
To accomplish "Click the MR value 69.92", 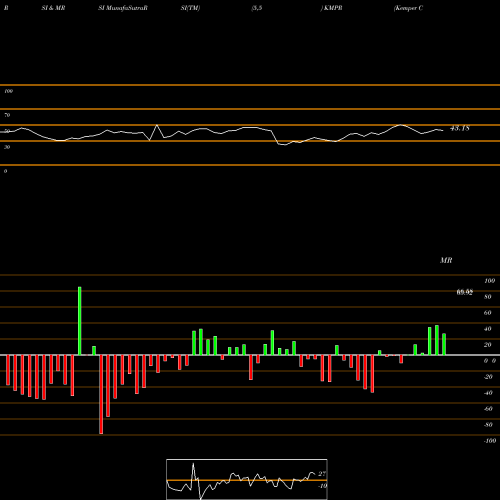I will [465, 292].
